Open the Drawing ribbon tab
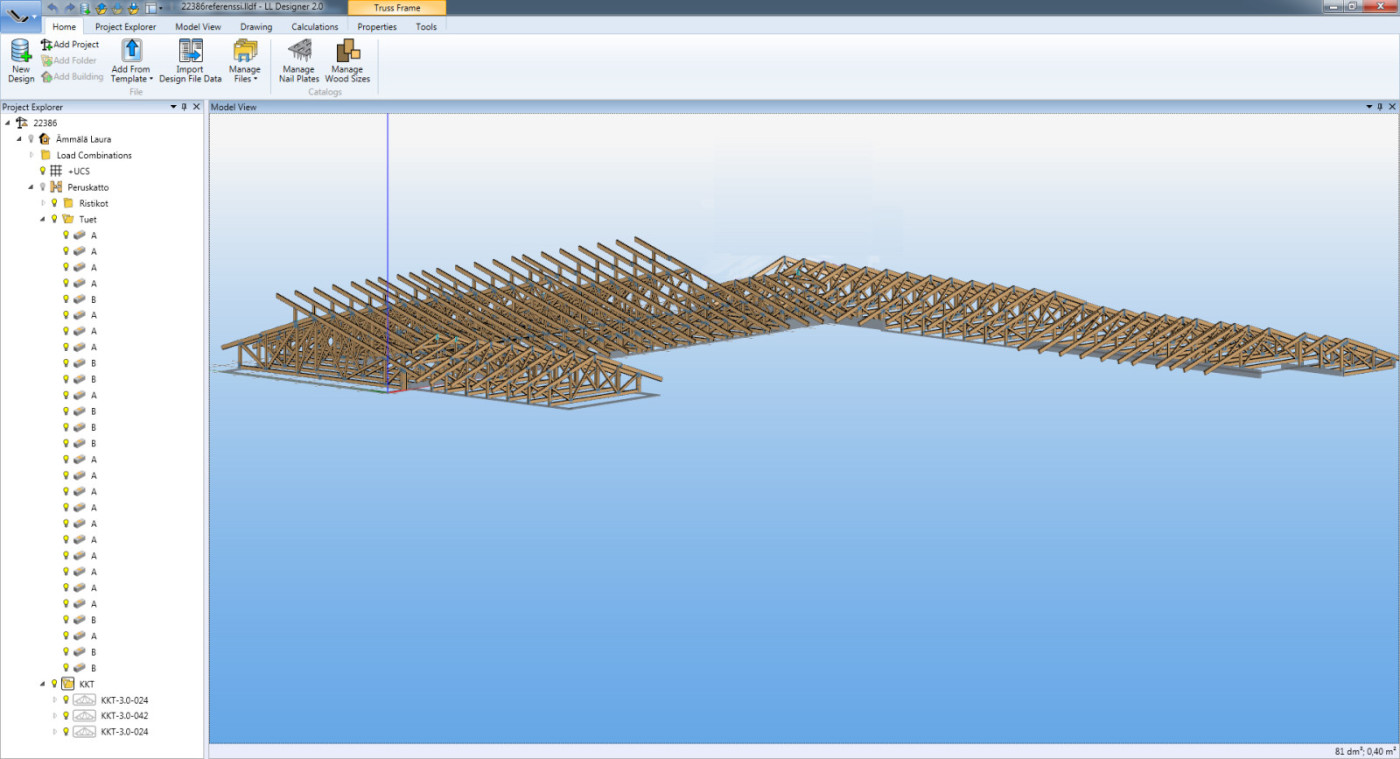 pos(256,27)
